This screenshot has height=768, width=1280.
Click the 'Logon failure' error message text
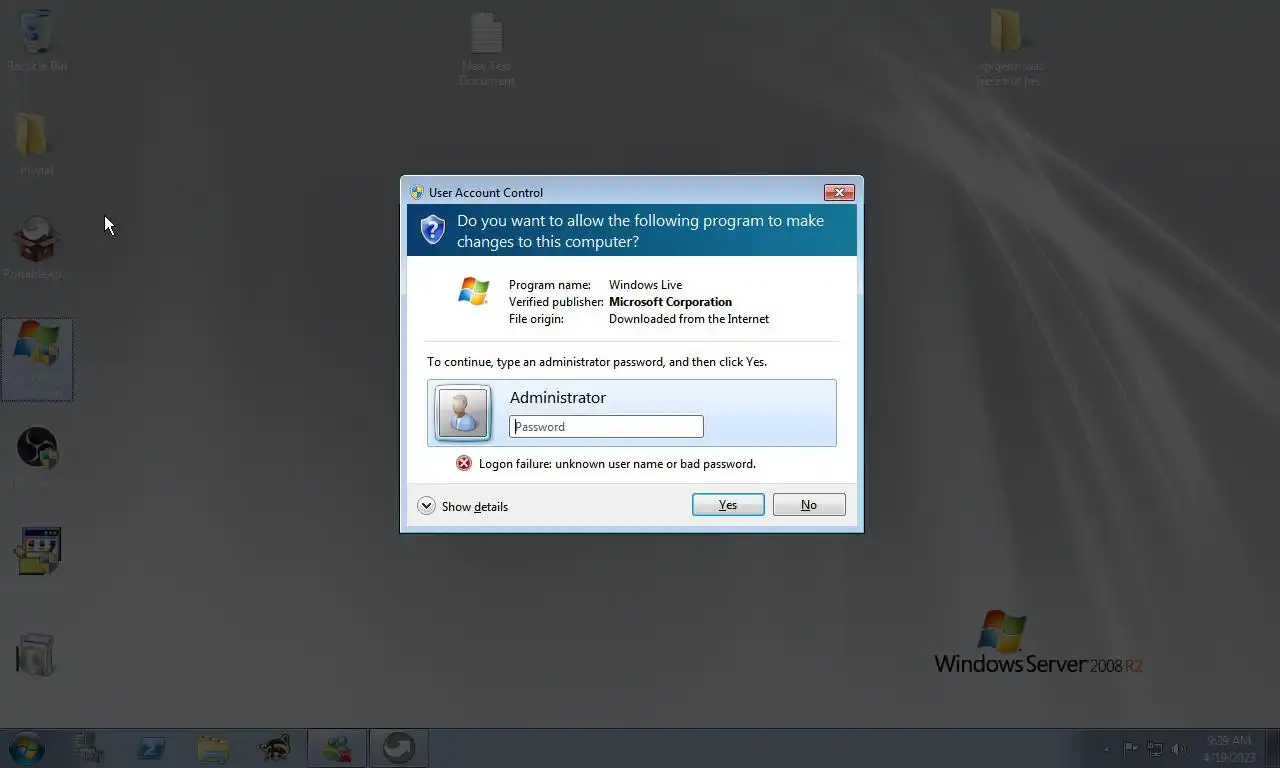617,464
